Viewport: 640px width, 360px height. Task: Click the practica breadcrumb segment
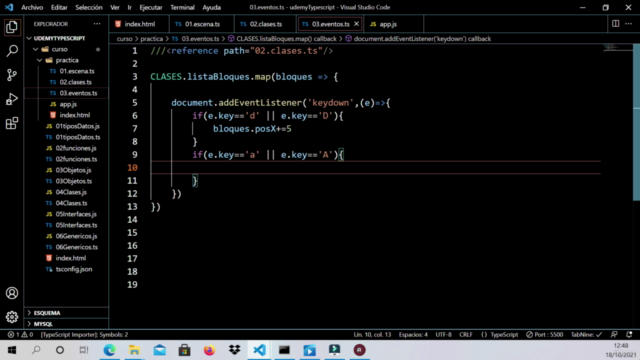coord(151,39)
